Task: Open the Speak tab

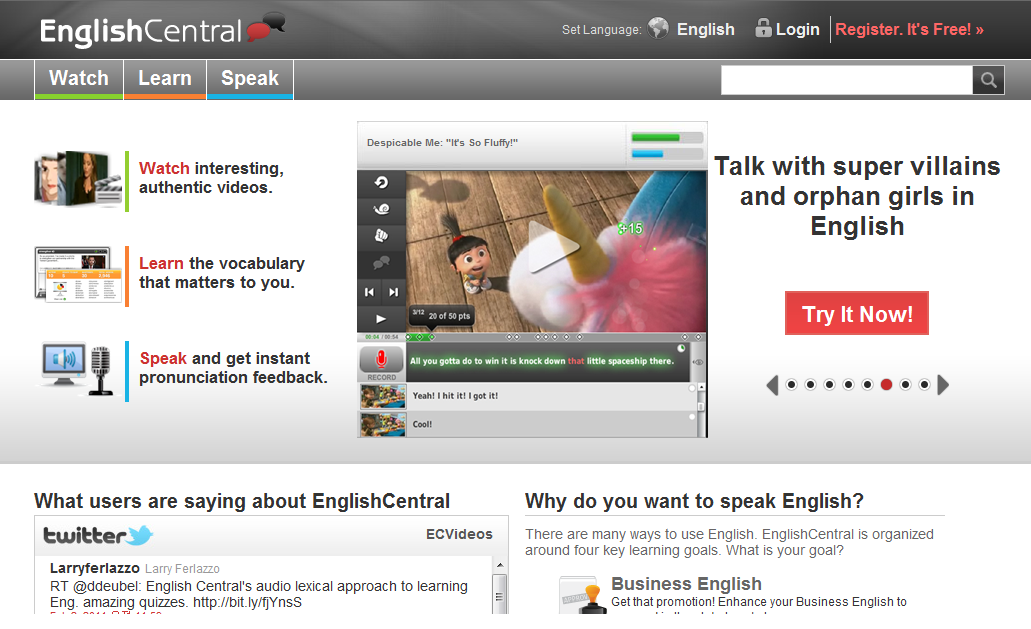Action: pyautogui.click(x=250, y=79)
